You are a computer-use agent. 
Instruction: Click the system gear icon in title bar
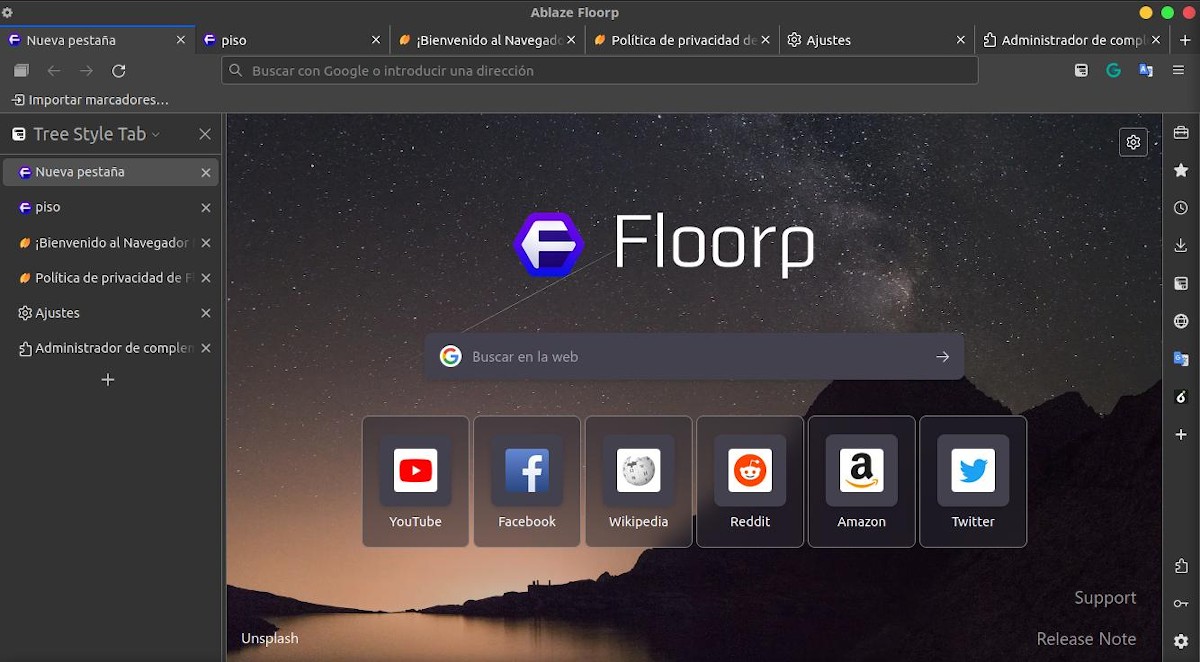click(x=8, y=12)
